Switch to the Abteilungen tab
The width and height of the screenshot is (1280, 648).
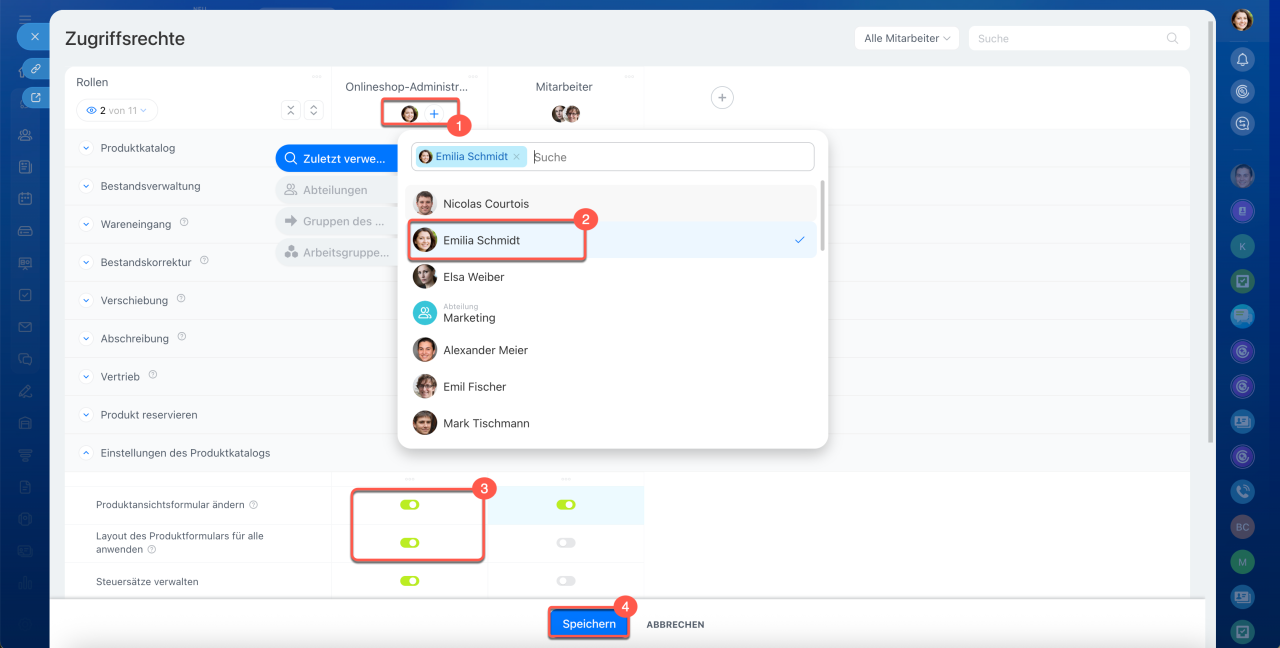[337, 190]
